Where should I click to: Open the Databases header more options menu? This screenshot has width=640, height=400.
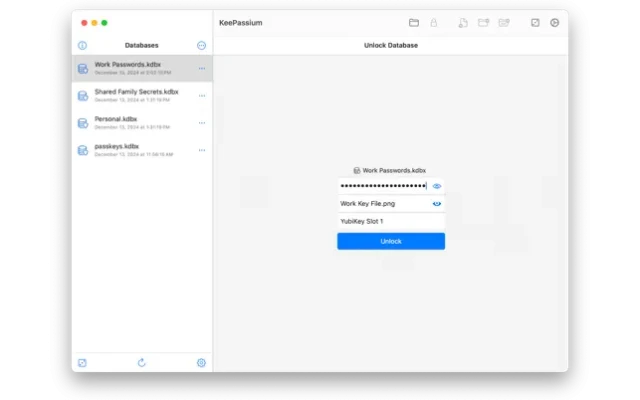[202, 45]
